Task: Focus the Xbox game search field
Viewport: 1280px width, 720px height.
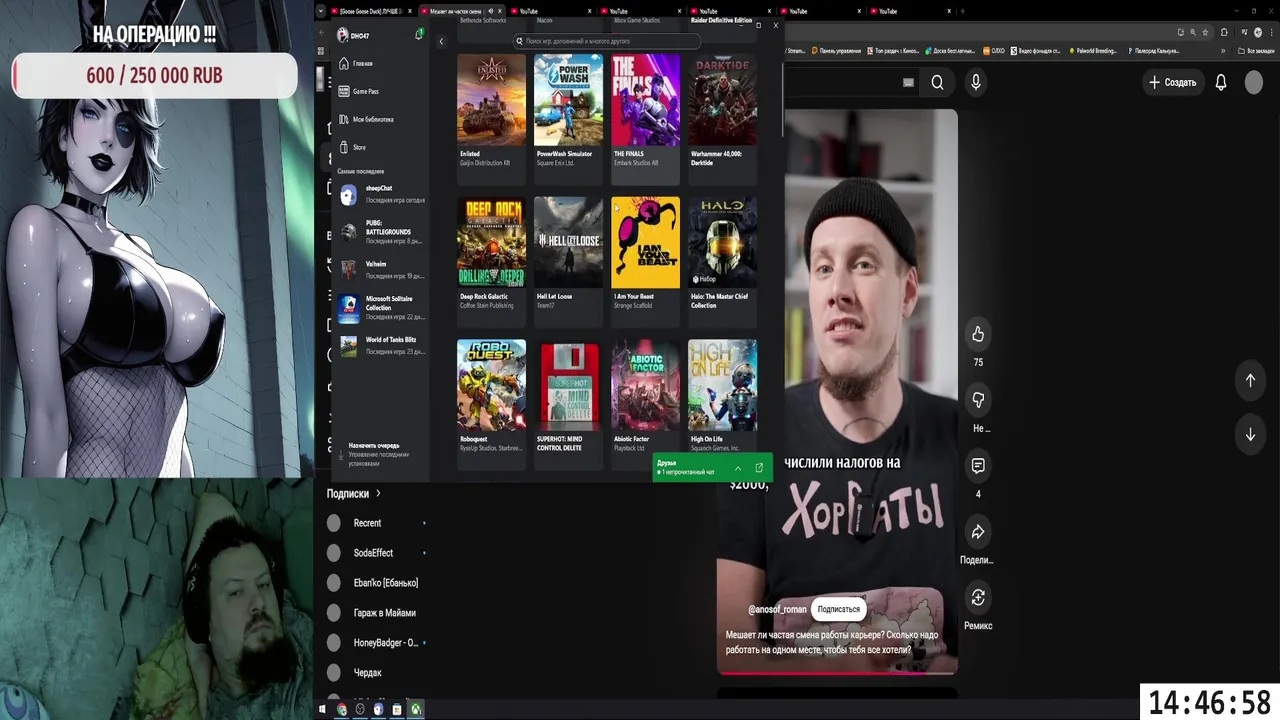Action: pos(607,41)
